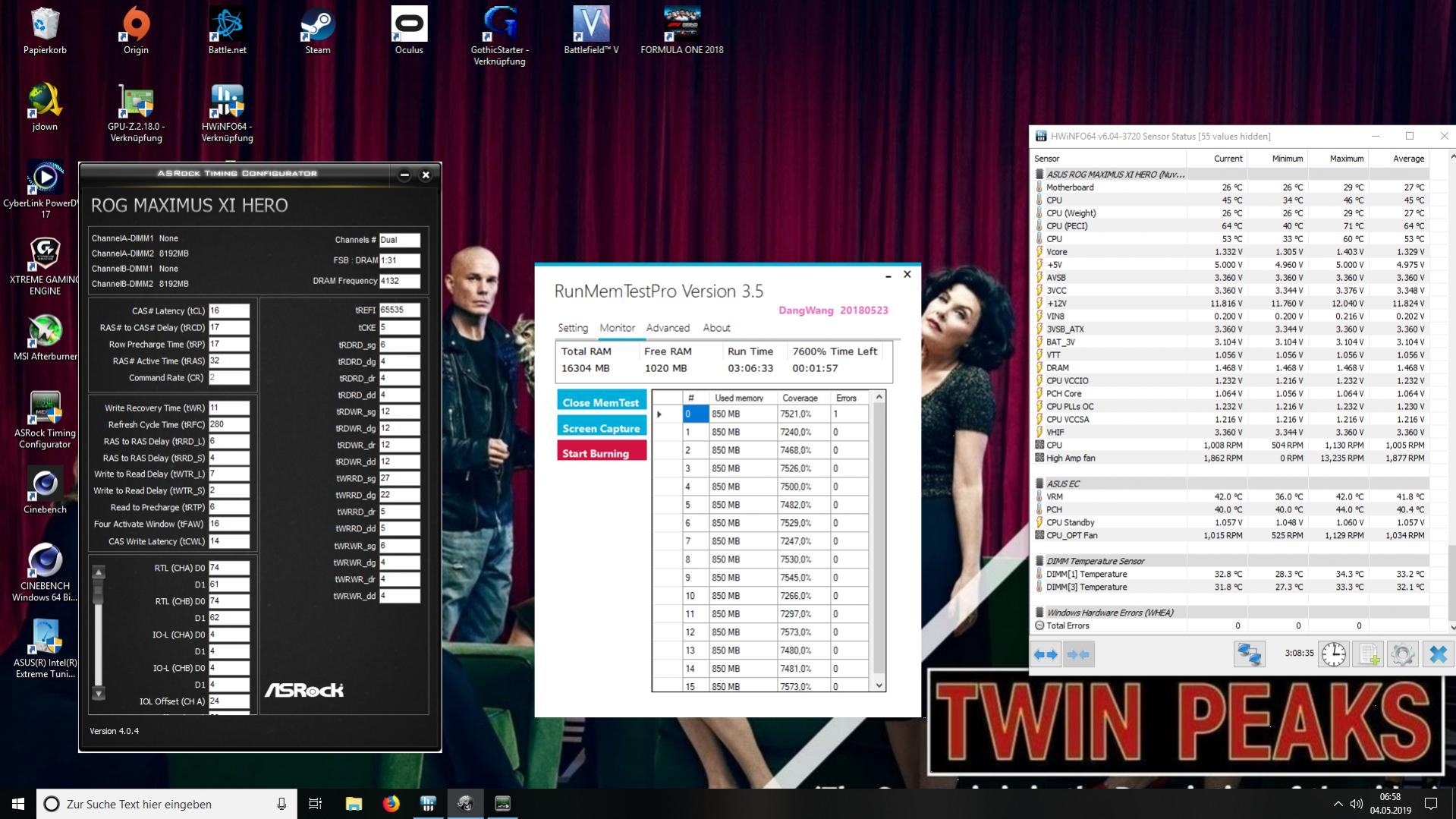Collapse ASUS EC sensor group
This screenshot has width=1456, height=819.
1039,484
